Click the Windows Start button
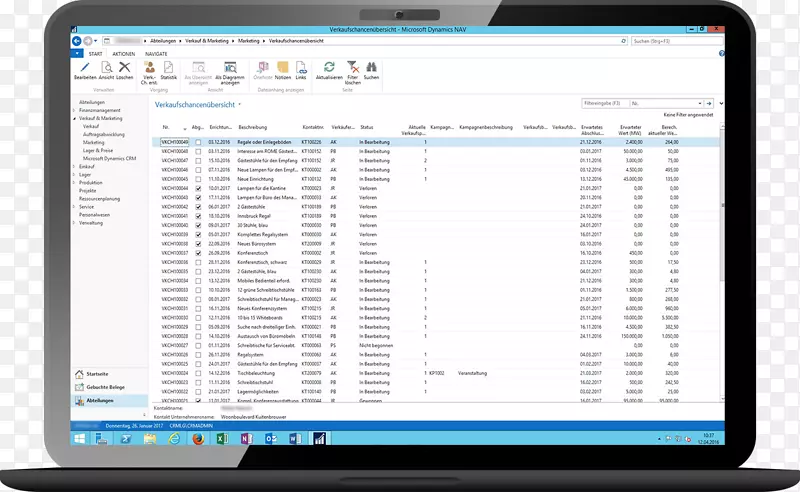This screenshot has height=492, width=800. click(80, 438)
